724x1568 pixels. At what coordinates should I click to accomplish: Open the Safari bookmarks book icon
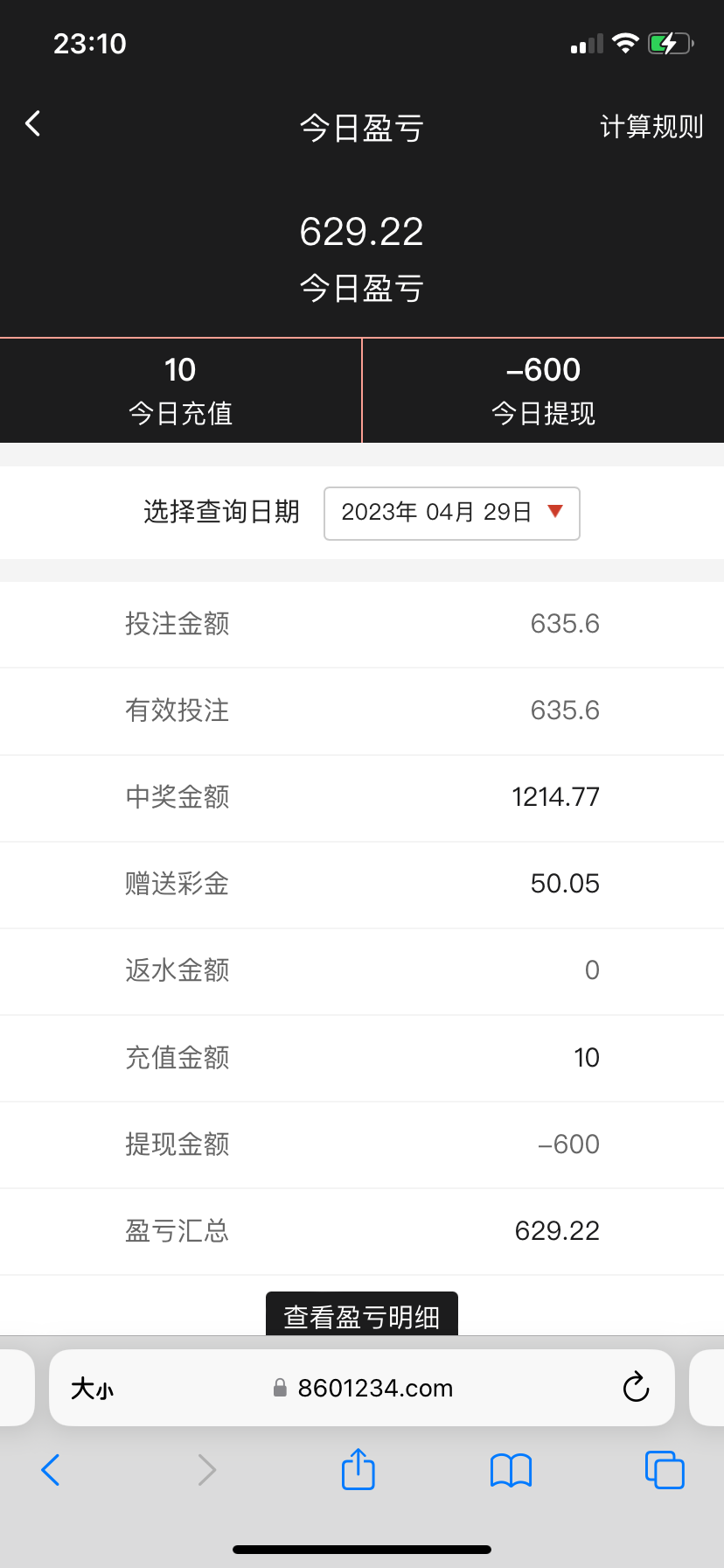pos(512,1470)
